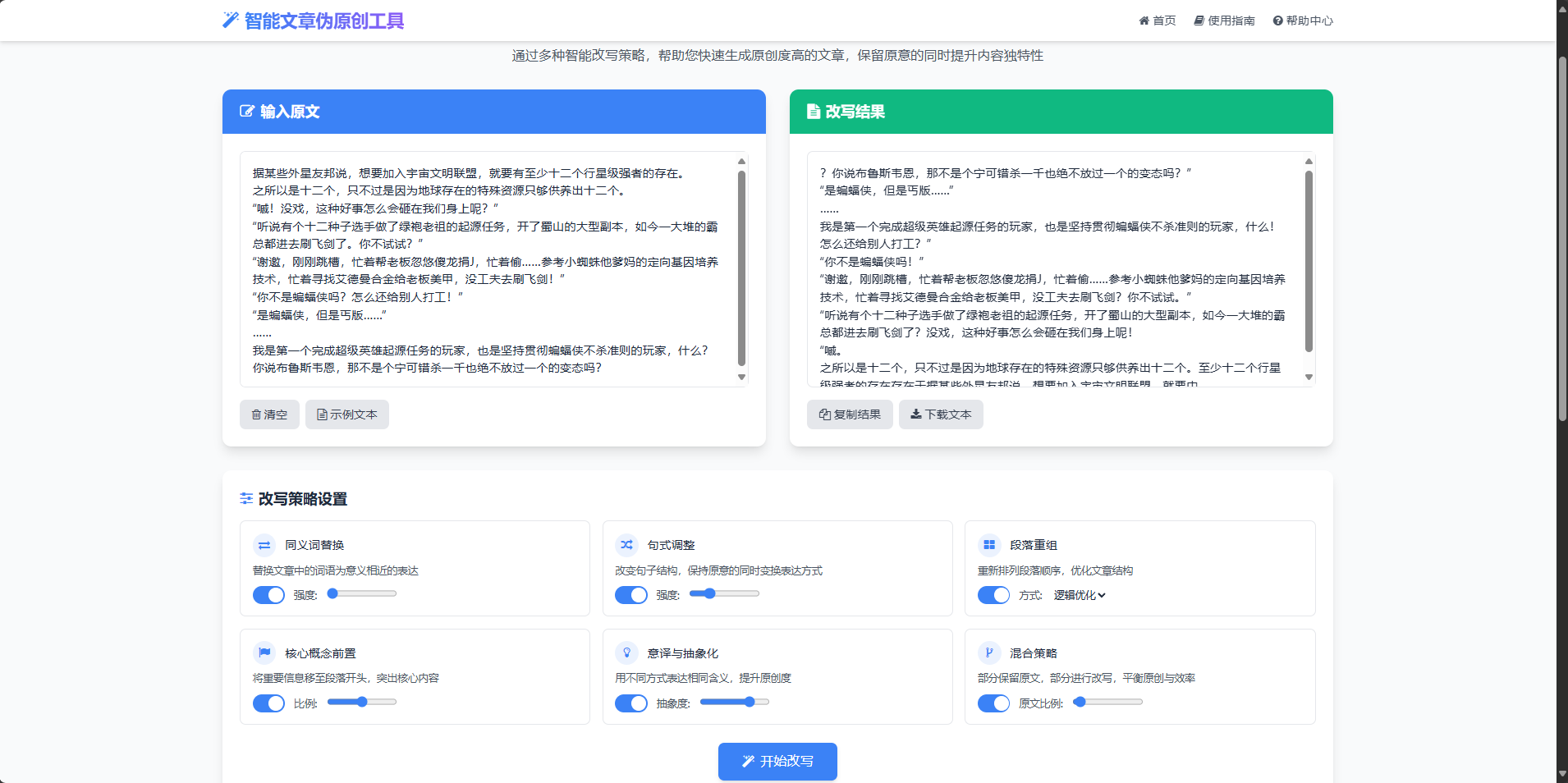This screenshot has height=783, width=1568.
Task: Click the 句式调整 shuffle icon
Action: coord(627,545)
